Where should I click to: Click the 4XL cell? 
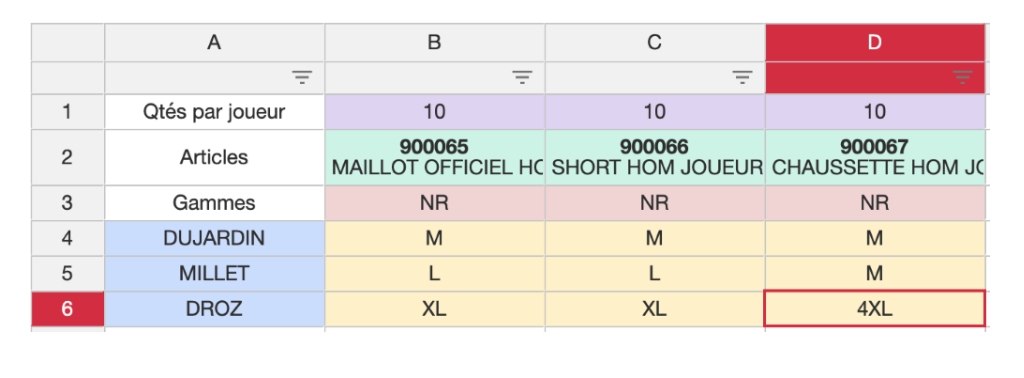(x=875, y=309)
